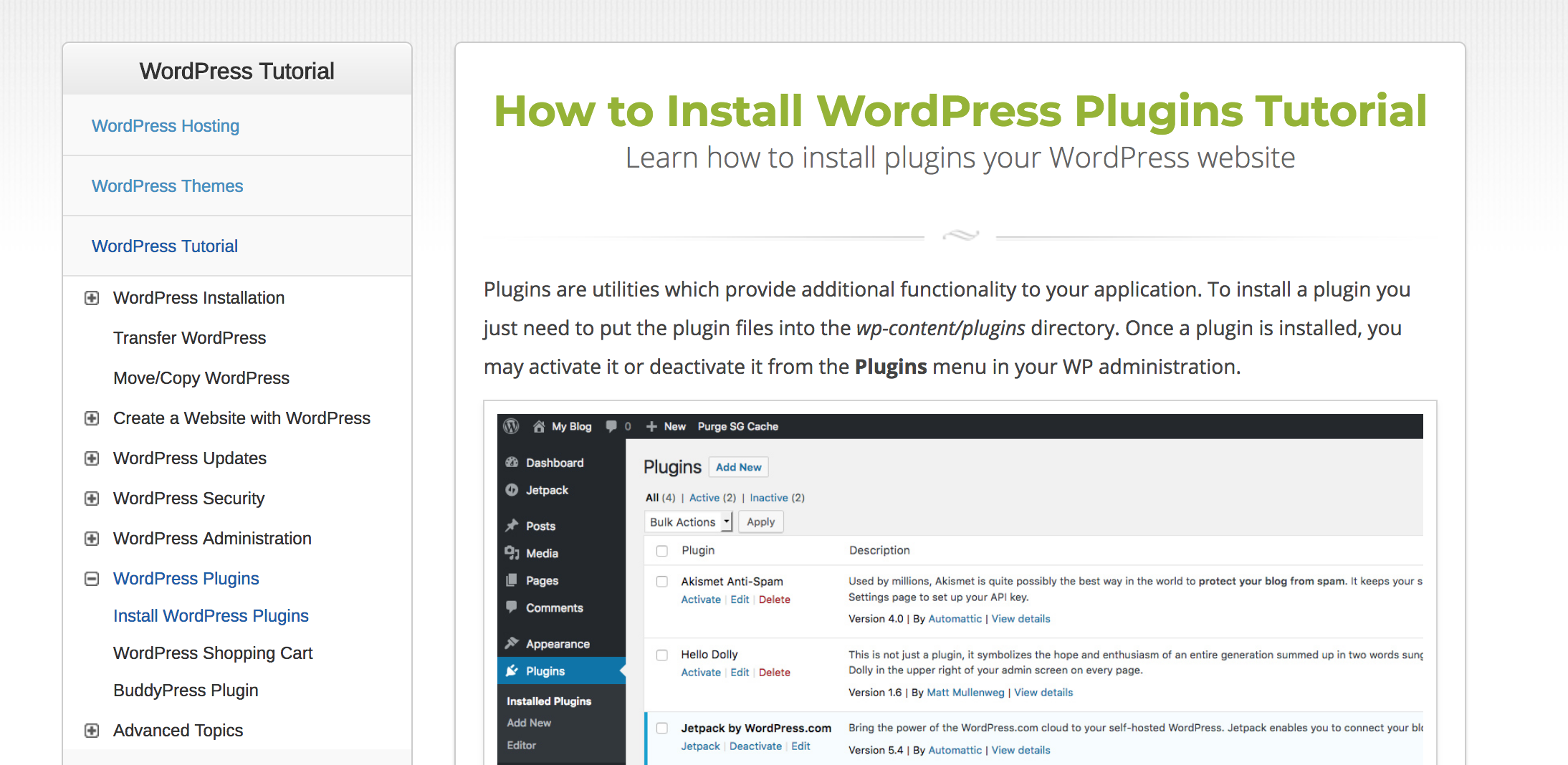
Task: Check the Hello Dolly plugin checkbox
Action: 662,655
